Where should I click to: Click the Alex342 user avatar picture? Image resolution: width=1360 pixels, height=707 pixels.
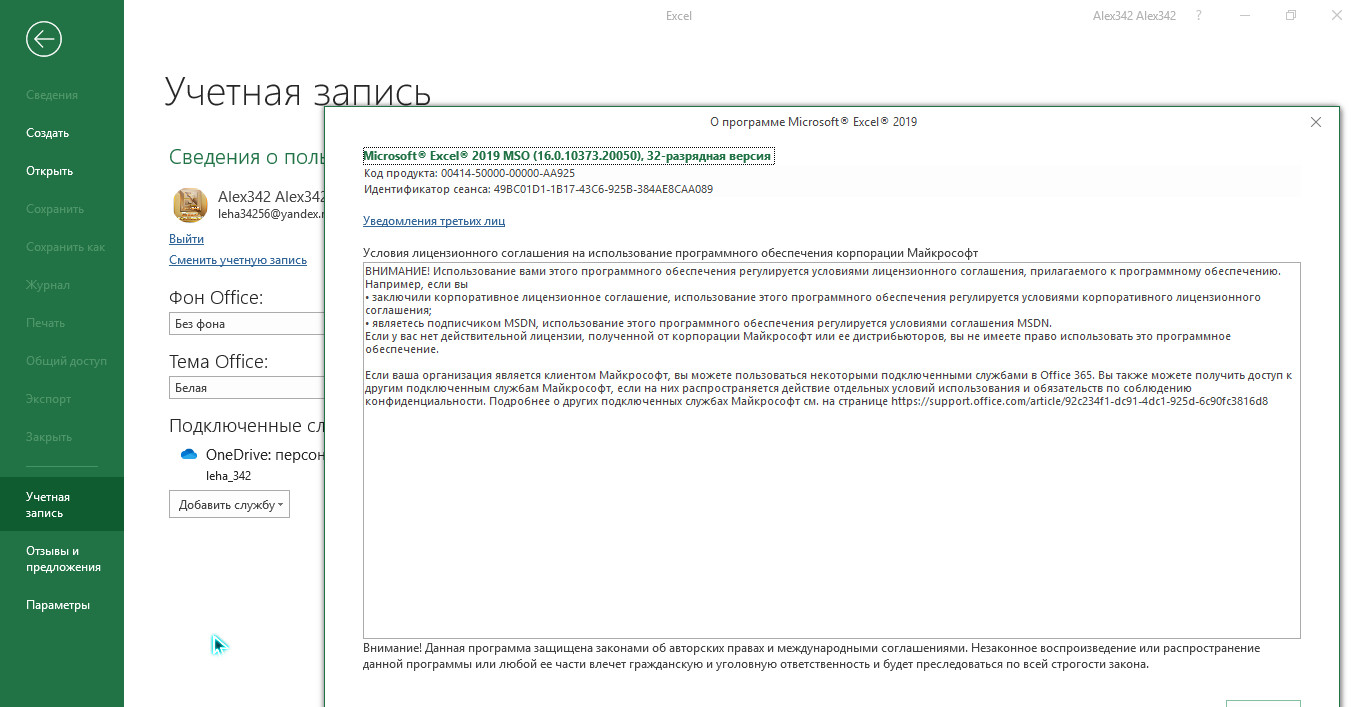[190, 205]
